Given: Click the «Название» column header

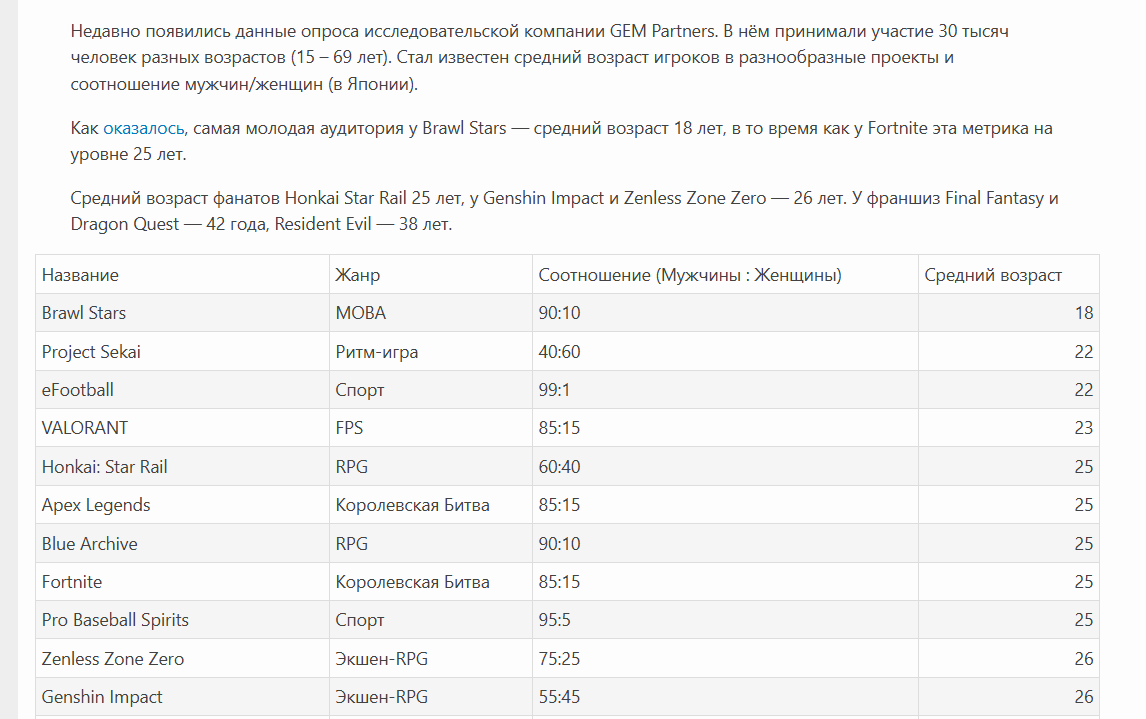Looking at the screenshot, I should 80,275.
